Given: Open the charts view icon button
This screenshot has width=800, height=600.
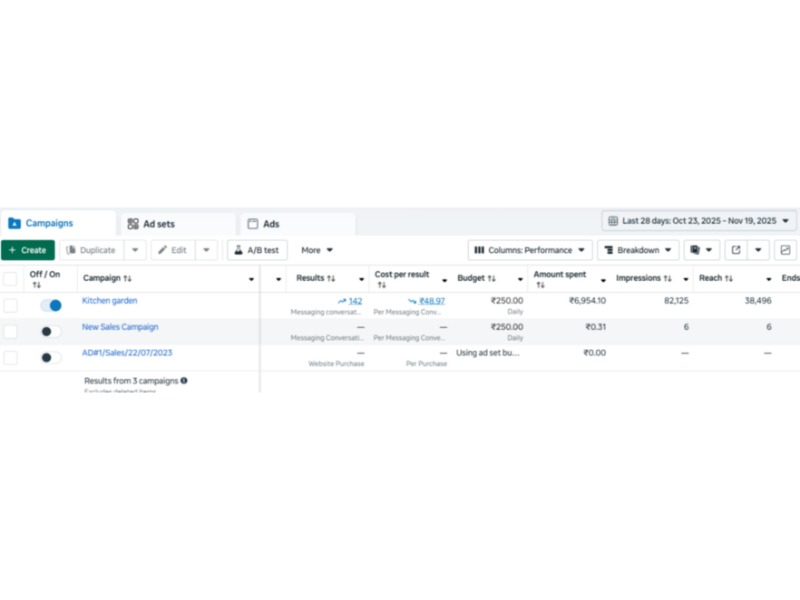Looking at the screenshot, I should coord(785,250).
